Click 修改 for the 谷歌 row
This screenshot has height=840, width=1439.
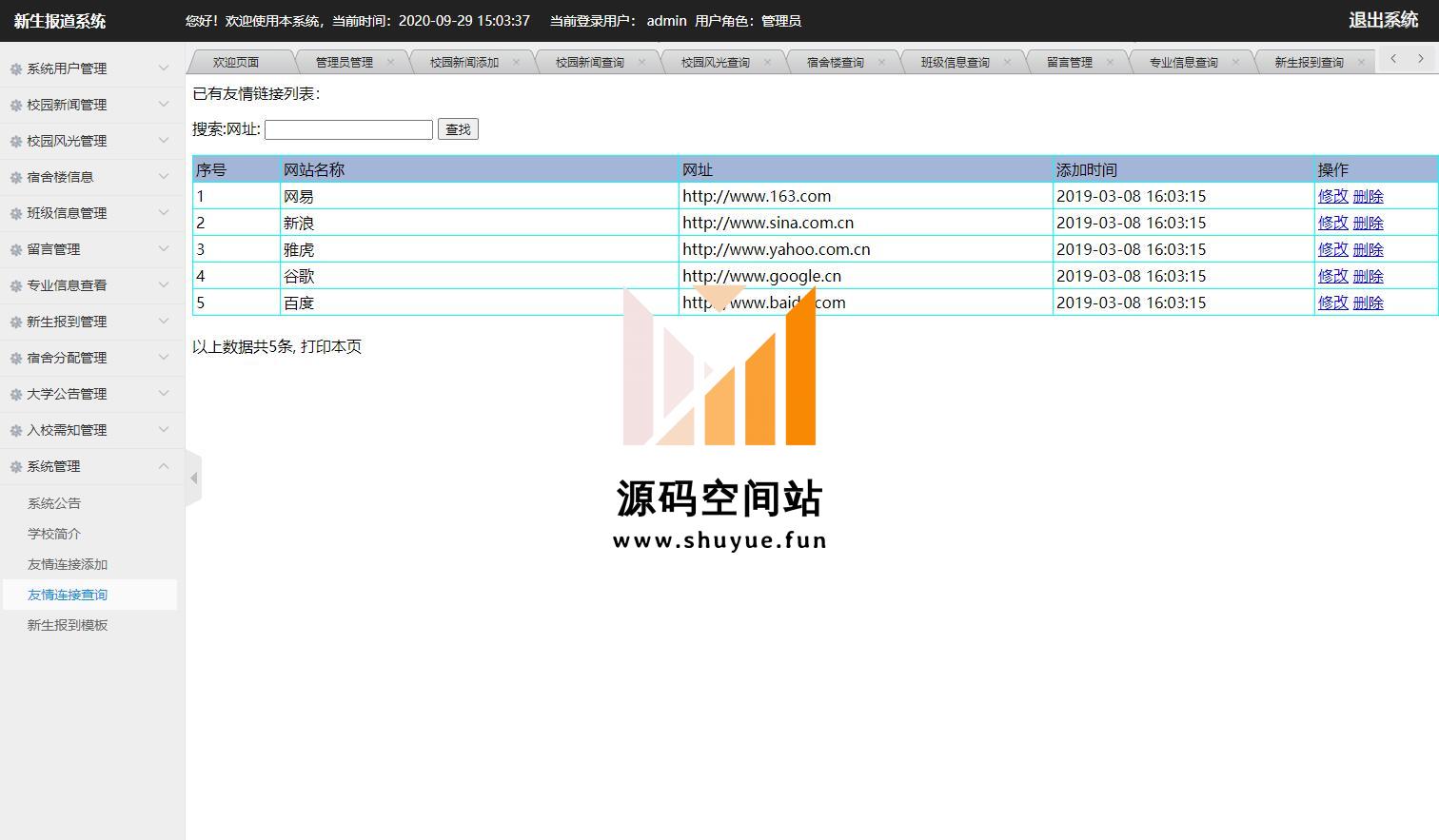1332,276
